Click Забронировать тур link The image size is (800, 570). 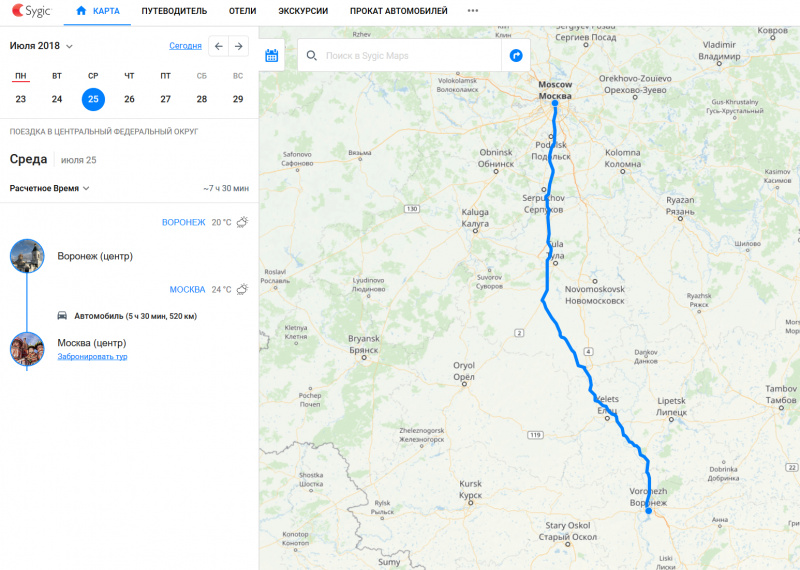point(92,356)
